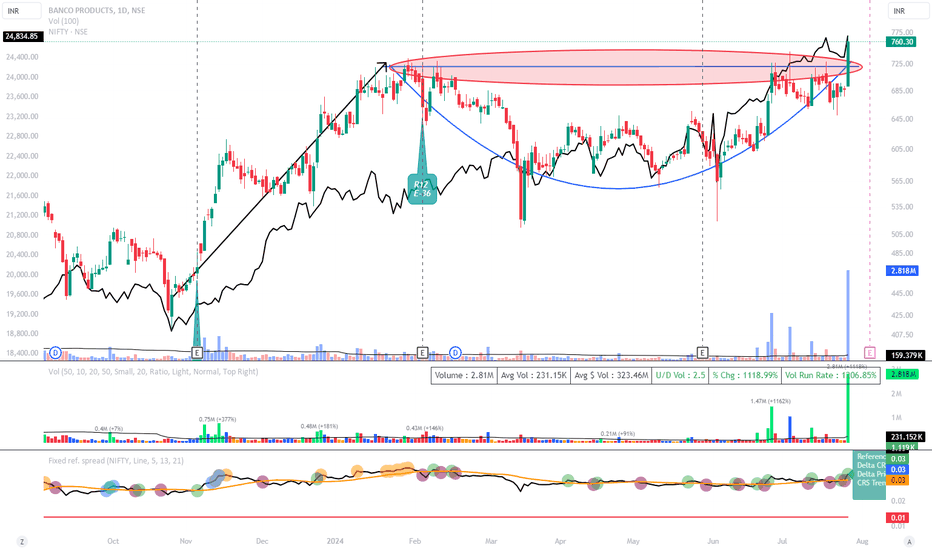Click the 'Oct' label on time axis
The width and height of the screenshot is (932, 550).
tap(113, 541)
